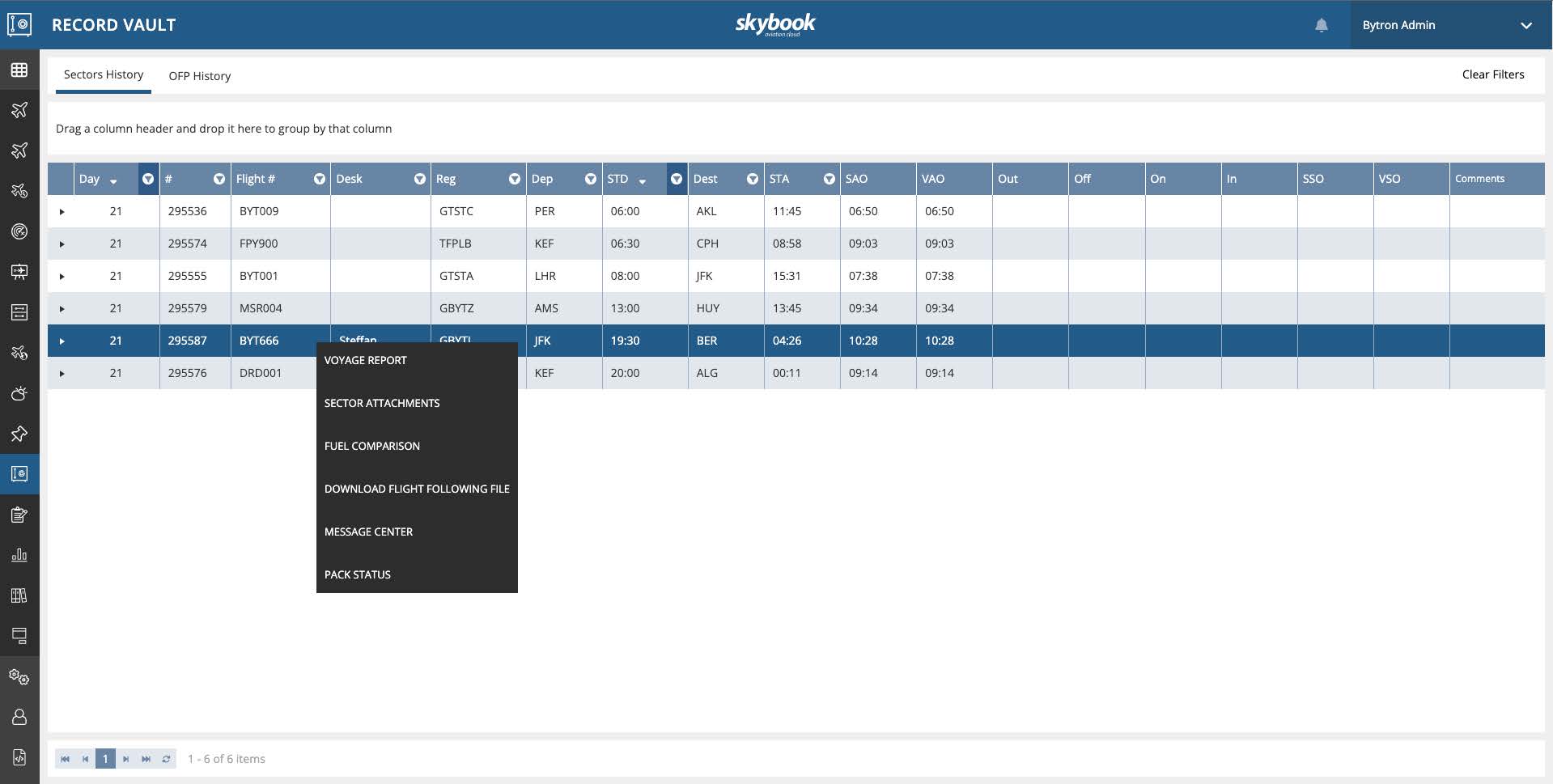Open the radar tracking sidebar icon
This screenshot has height=784, width=1553.
point(19,231)
